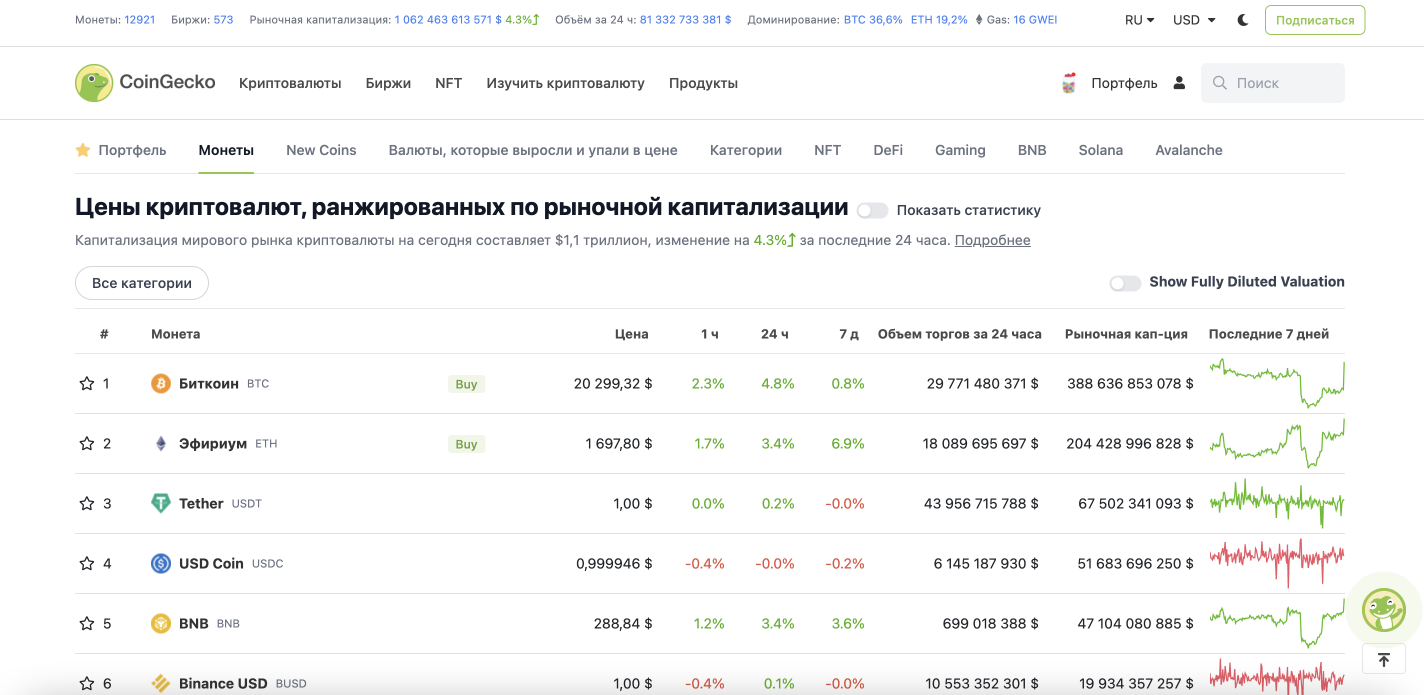Click the Подписаться button

(1315, 20)
